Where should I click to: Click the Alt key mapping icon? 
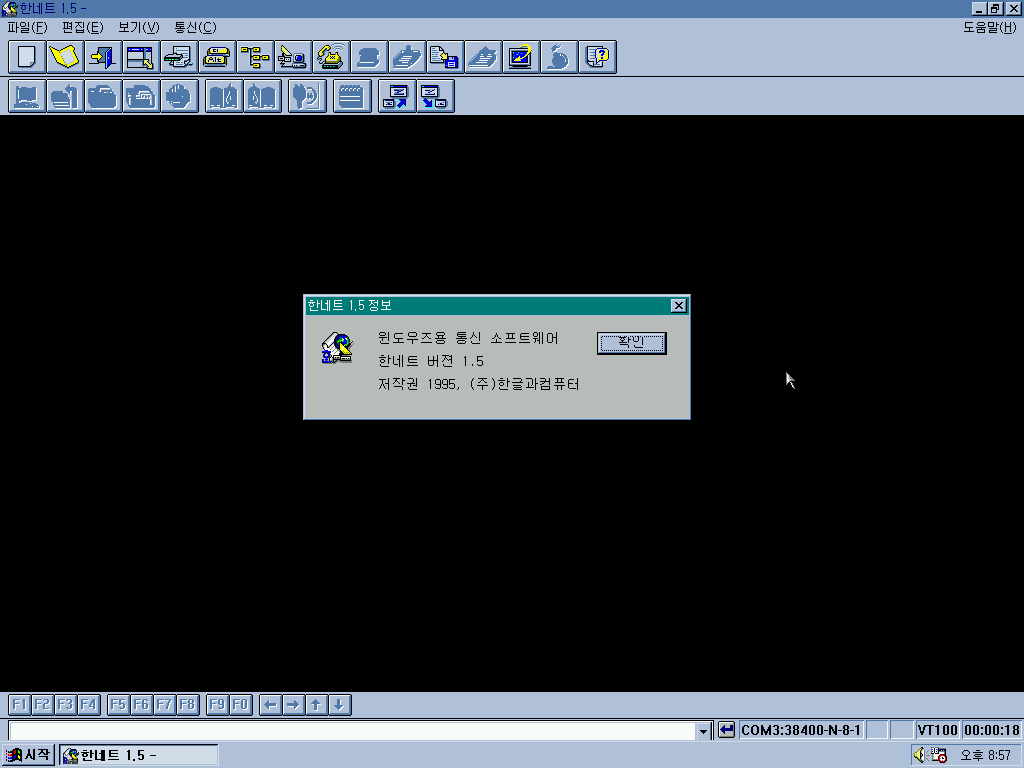click(217, 57)
